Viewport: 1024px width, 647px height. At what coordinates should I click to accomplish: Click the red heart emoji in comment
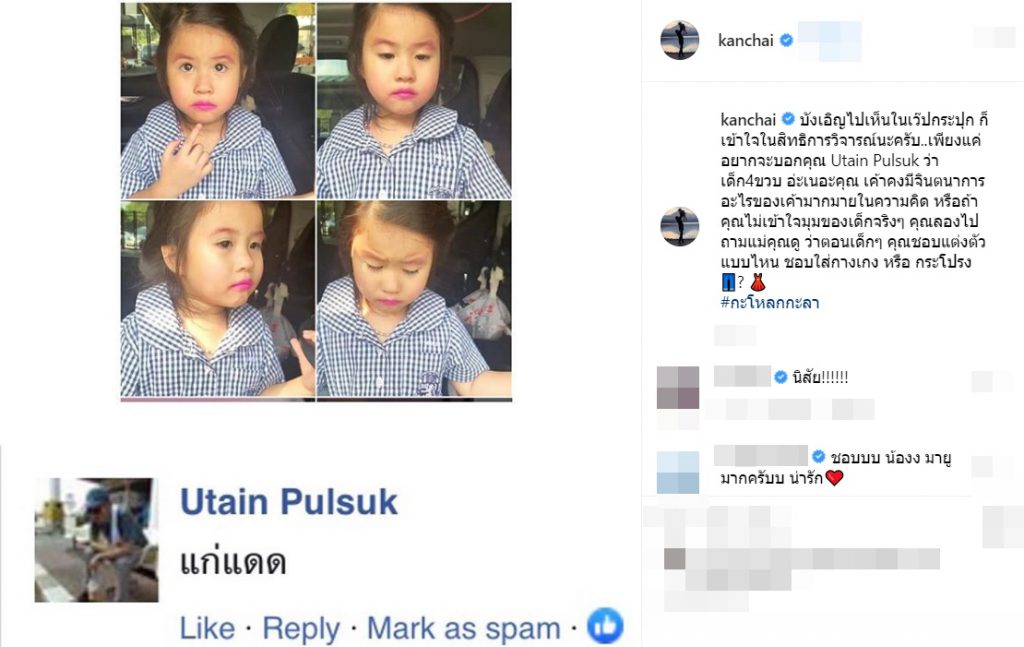[834, 478]
